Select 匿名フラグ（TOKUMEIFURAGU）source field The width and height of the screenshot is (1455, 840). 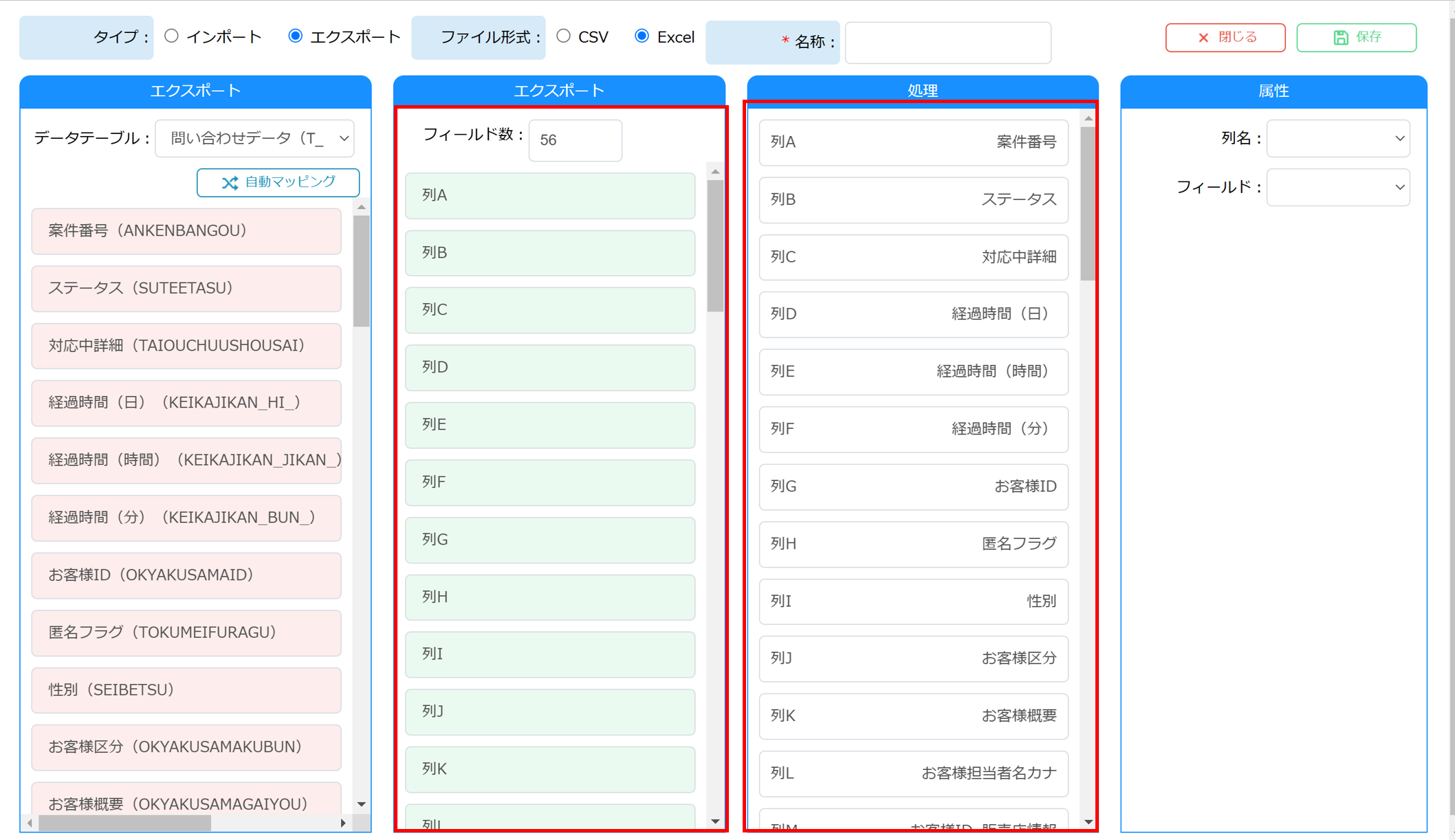[x=186, y=632]
